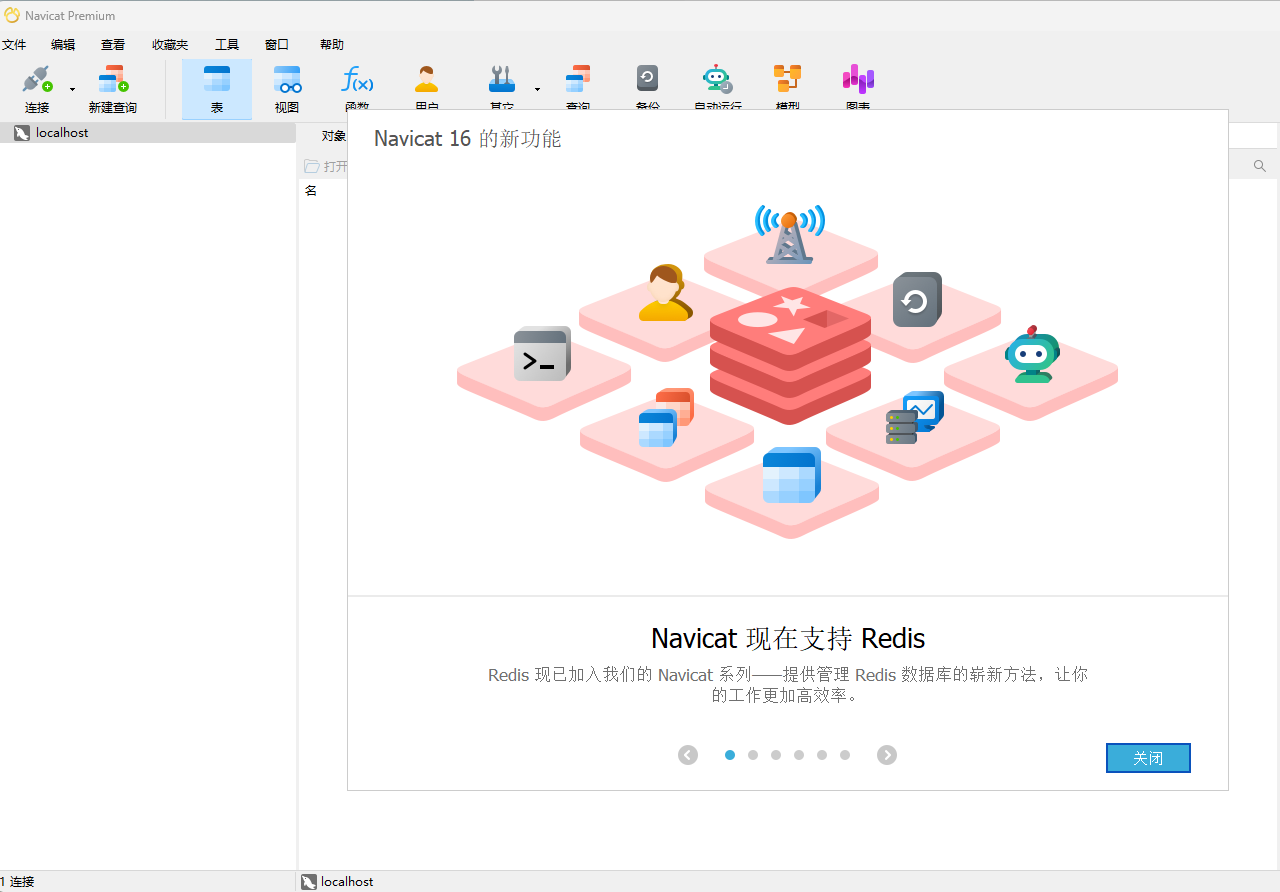1280x892 pixels.
Task: Open the dropdown arrow next to 连接
Action: click(x=72, y=90)
